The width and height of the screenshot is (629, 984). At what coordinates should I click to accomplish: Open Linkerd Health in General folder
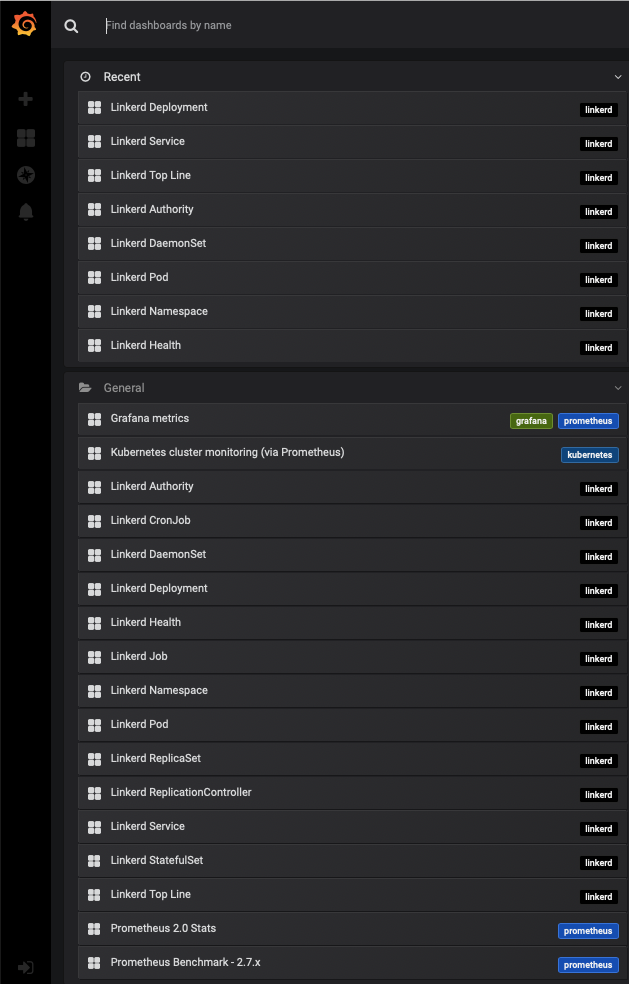pos(352,622)
